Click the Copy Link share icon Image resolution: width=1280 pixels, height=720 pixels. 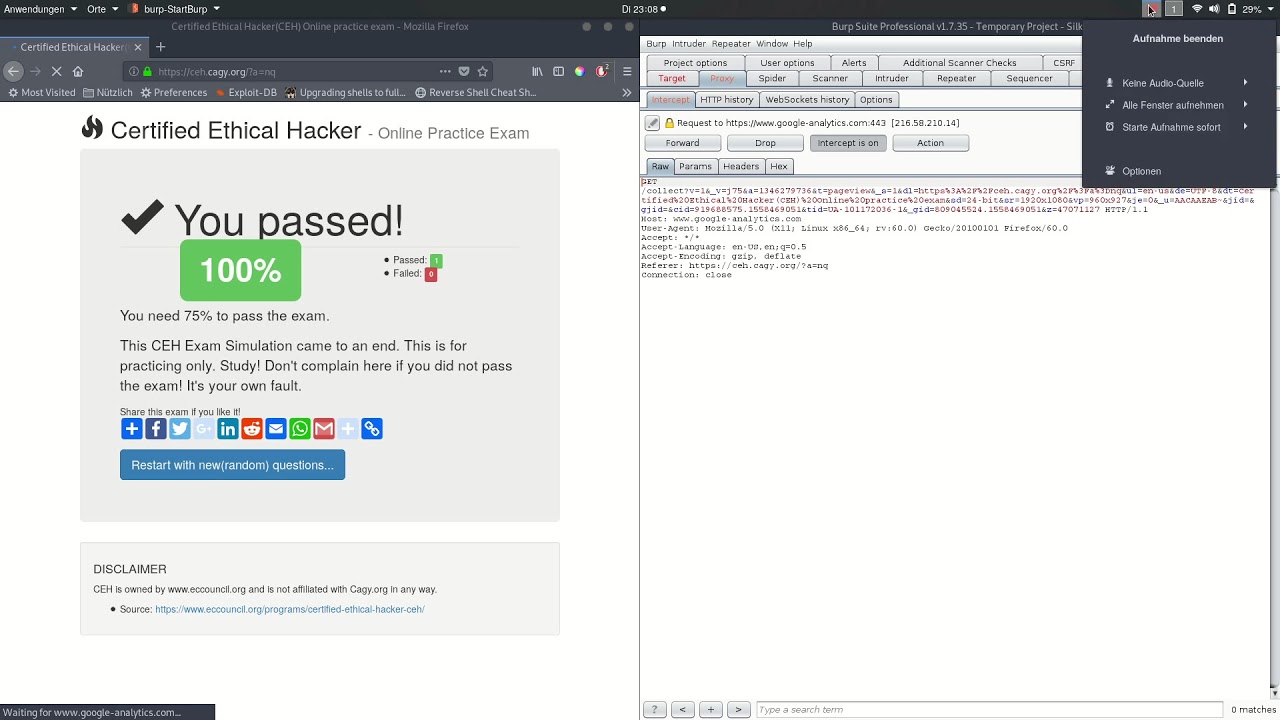point(372,429)
